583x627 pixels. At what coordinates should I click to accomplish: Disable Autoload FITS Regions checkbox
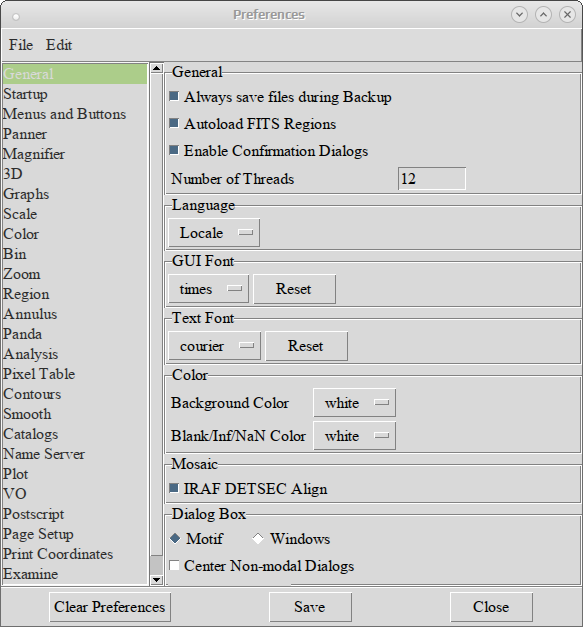[x=174, y=123]
